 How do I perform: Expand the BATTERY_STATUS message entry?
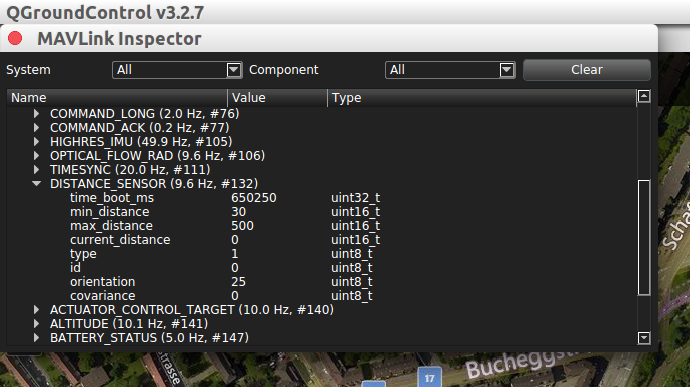37,338
